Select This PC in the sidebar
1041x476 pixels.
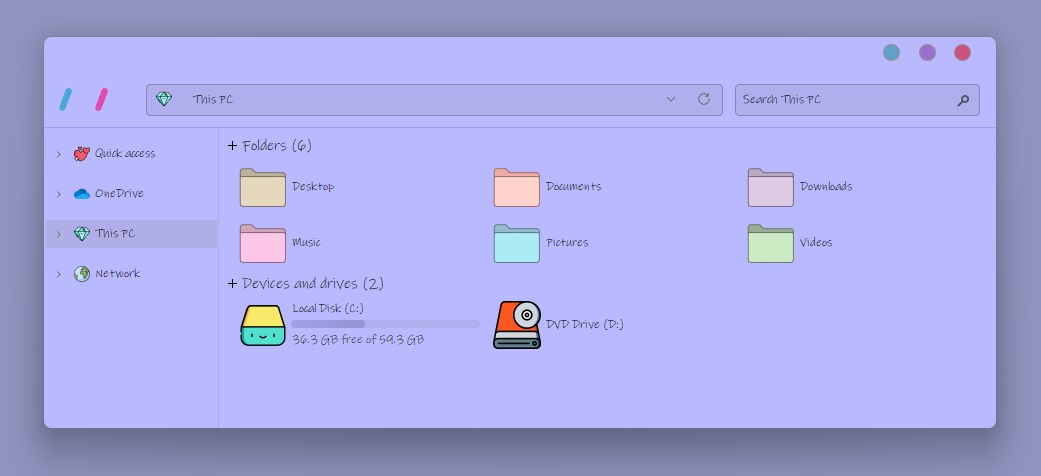[x=114, y=234]
